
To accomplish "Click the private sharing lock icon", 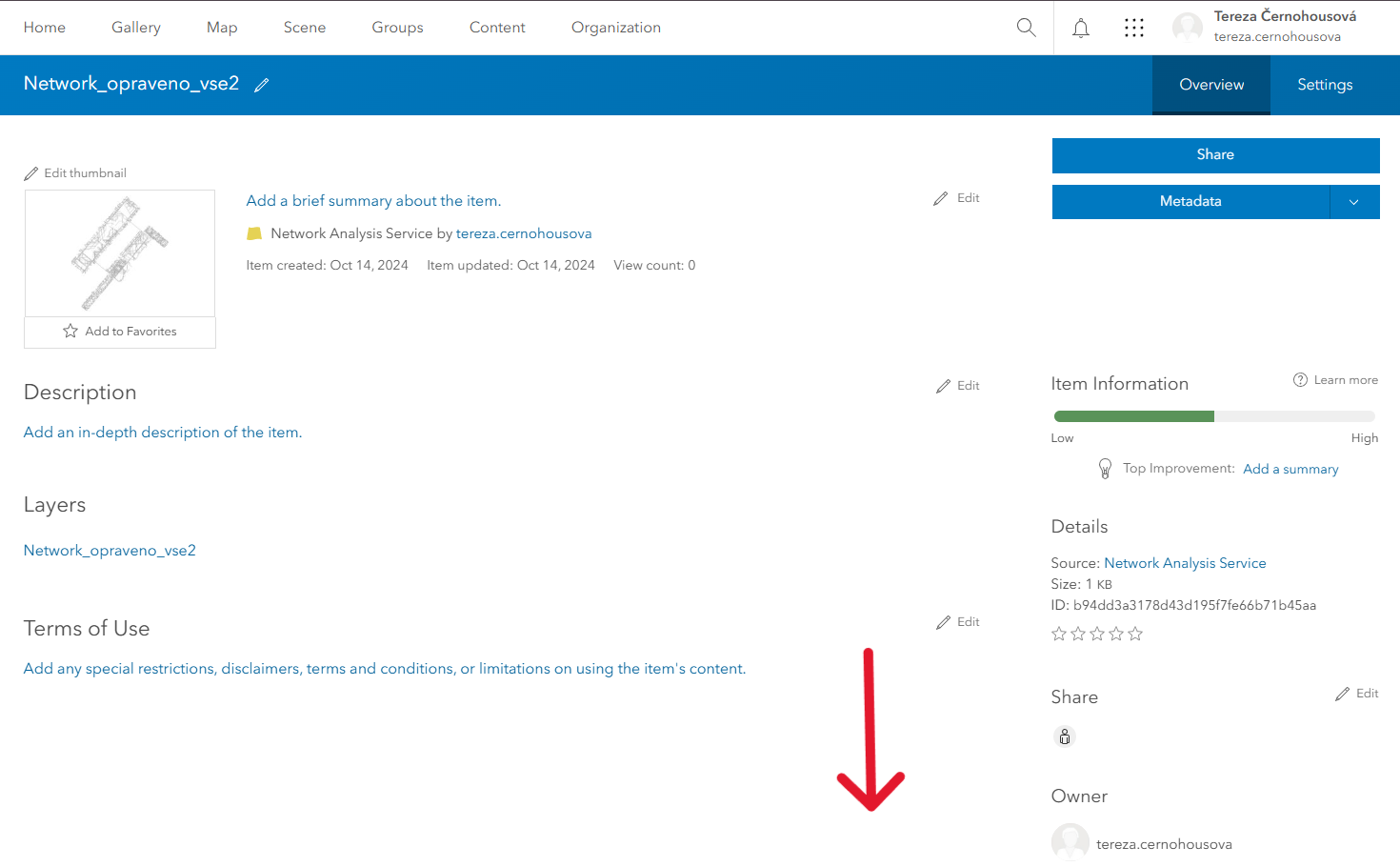I will [x=1065, y=736].
